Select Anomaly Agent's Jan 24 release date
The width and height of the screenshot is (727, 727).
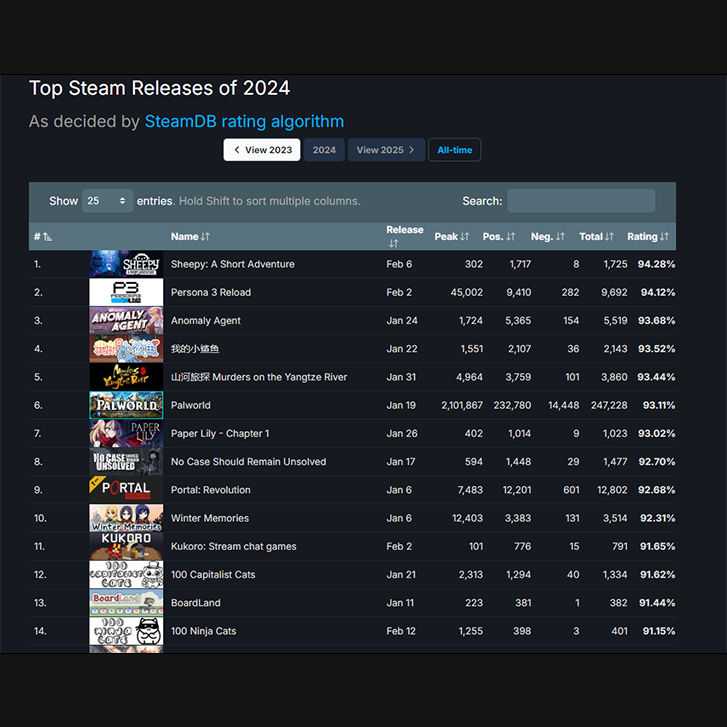point(402,321)
